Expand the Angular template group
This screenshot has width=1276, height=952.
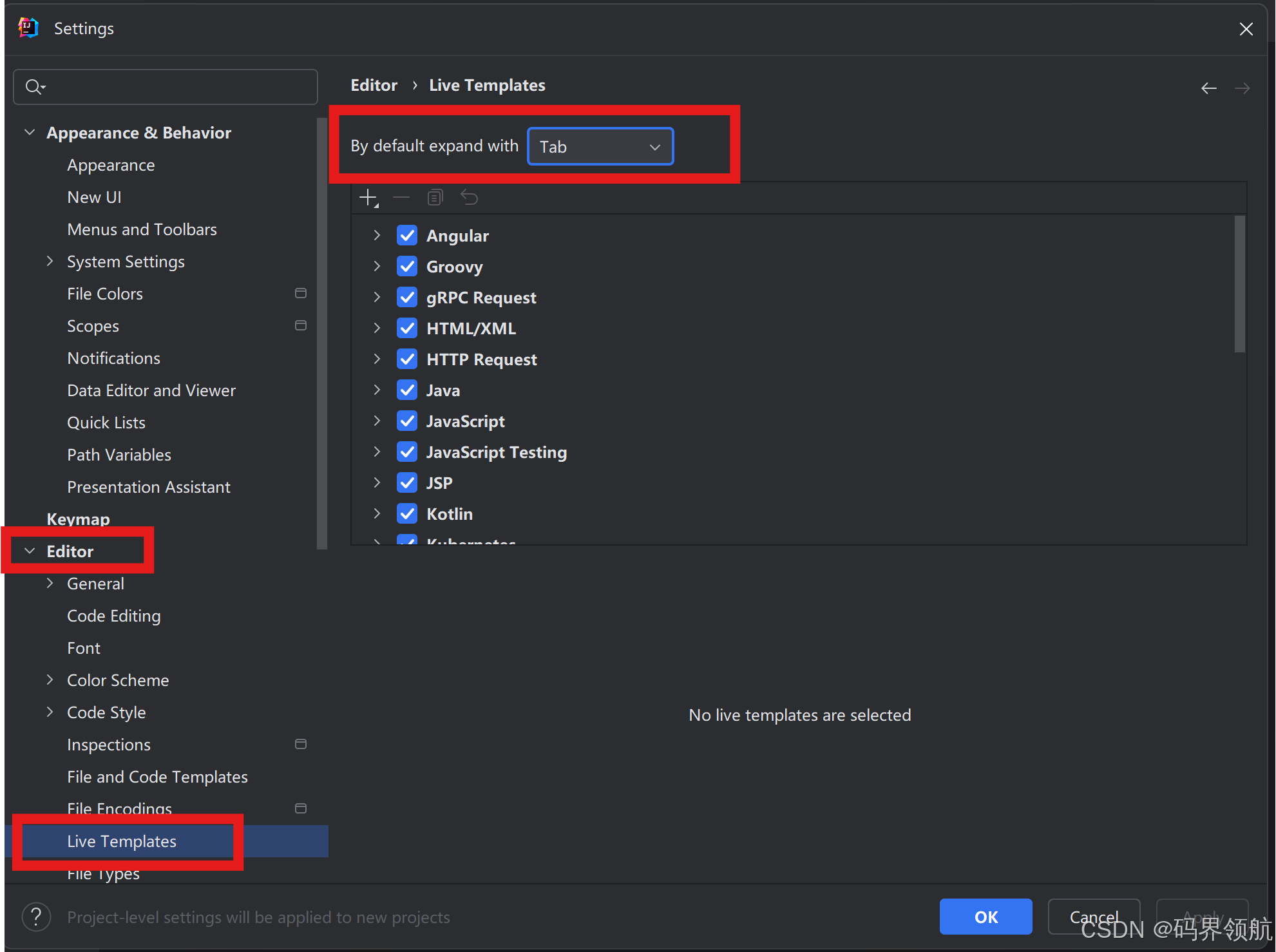click(377, 236)
